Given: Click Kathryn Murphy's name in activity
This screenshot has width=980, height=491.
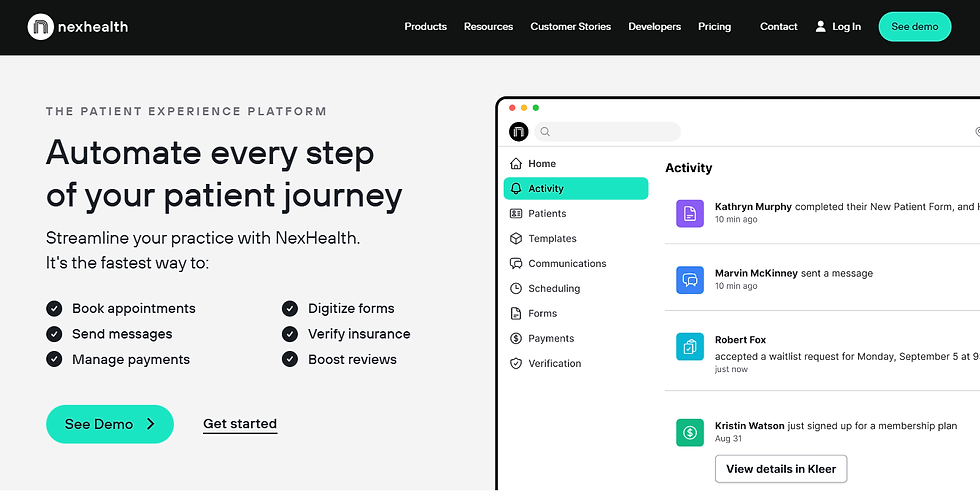Looking at the screenshot, I should pos(753,207).
